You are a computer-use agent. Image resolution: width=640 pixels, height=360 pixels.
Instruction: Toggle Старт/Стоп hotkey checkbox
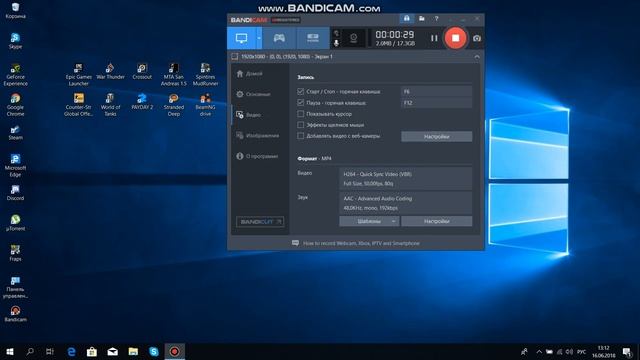(301, 91)
